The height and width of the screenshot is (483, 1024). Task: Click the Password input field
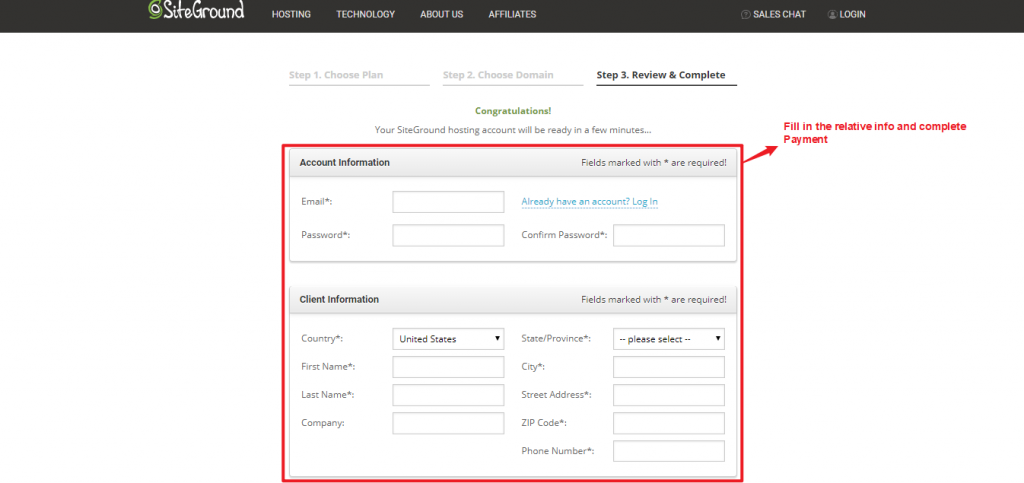448,235
